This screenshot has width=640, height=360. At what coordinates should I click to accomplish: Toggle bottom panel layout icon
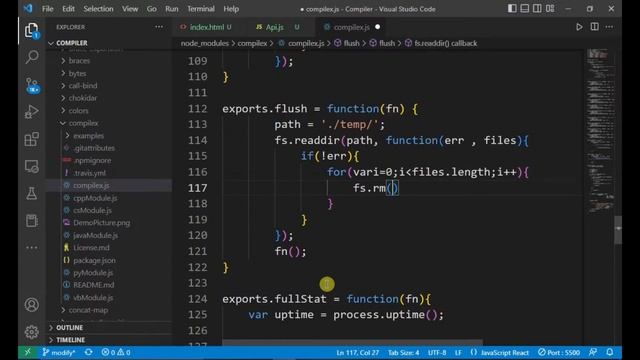524,9
